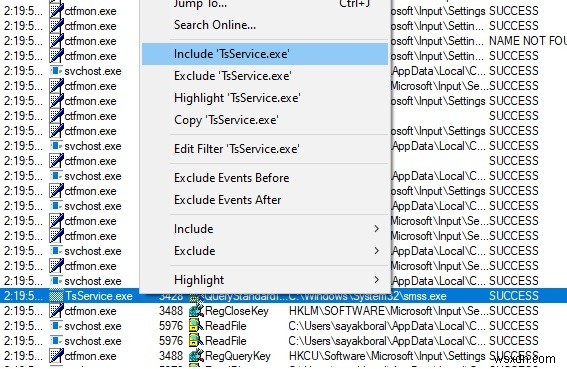Click PID 3488 in the RegCloseKey row
This screenshot has height=369, width=567.
point(171,311)
